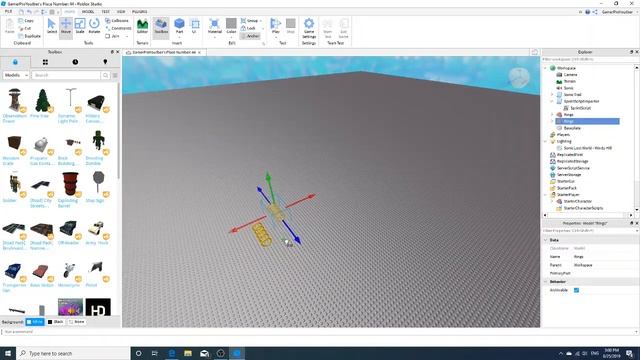Set Toolbox background to None

(x=76, y=322)
